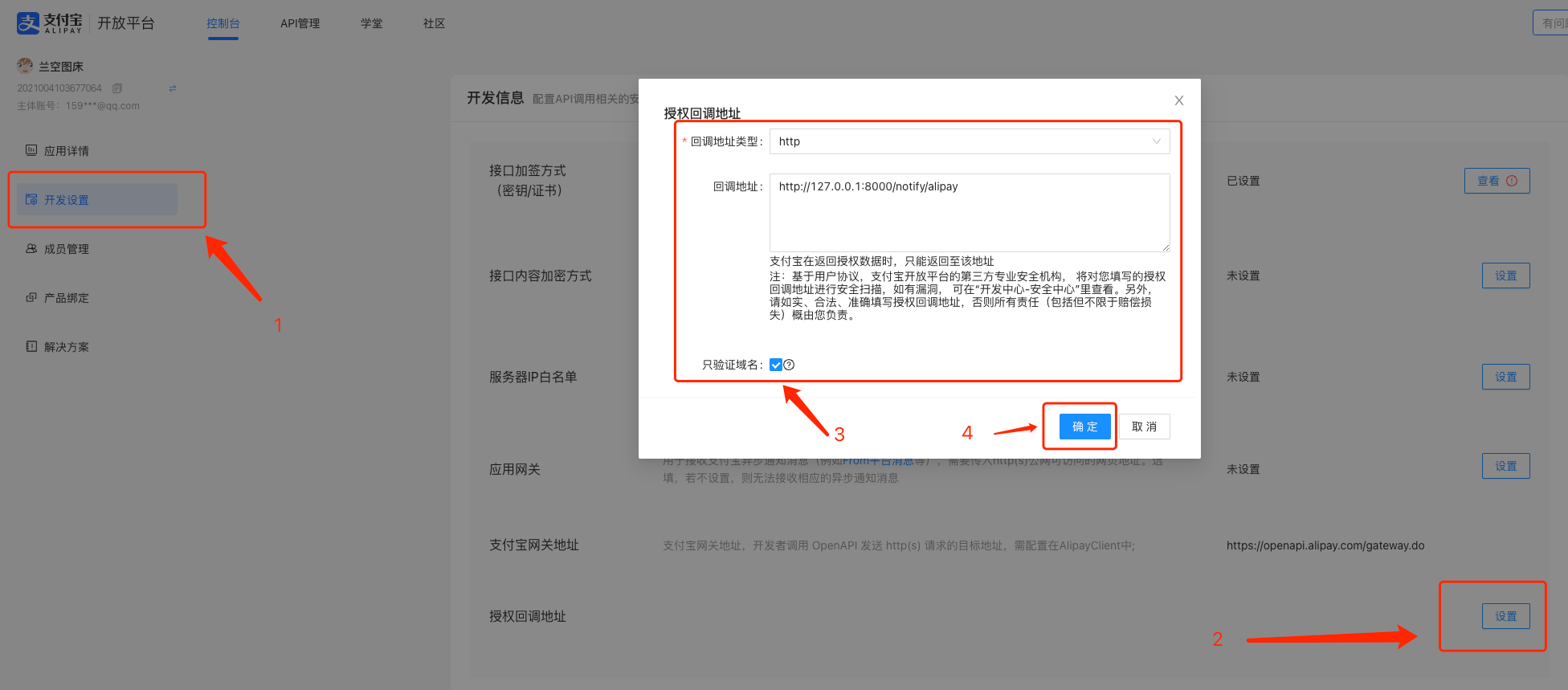
Task: Click the 开发设置 sidebar icon
Action: click(31, 199)
